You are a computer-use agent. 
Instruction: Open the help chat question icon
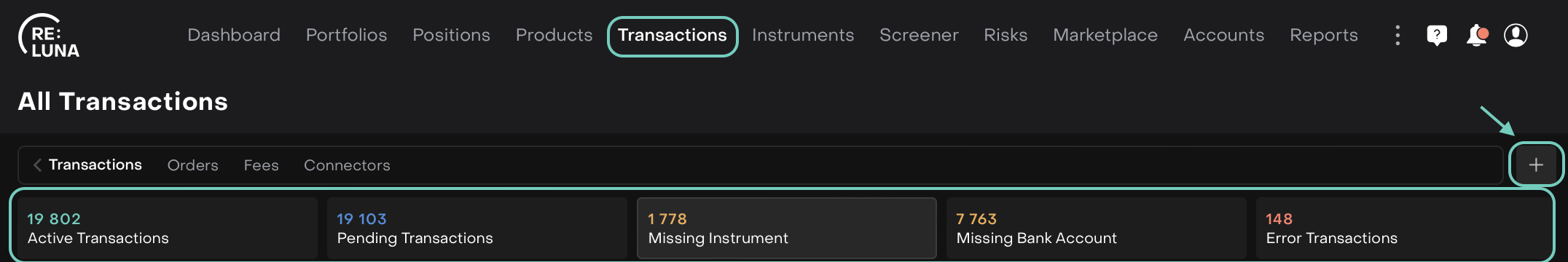1436,35
